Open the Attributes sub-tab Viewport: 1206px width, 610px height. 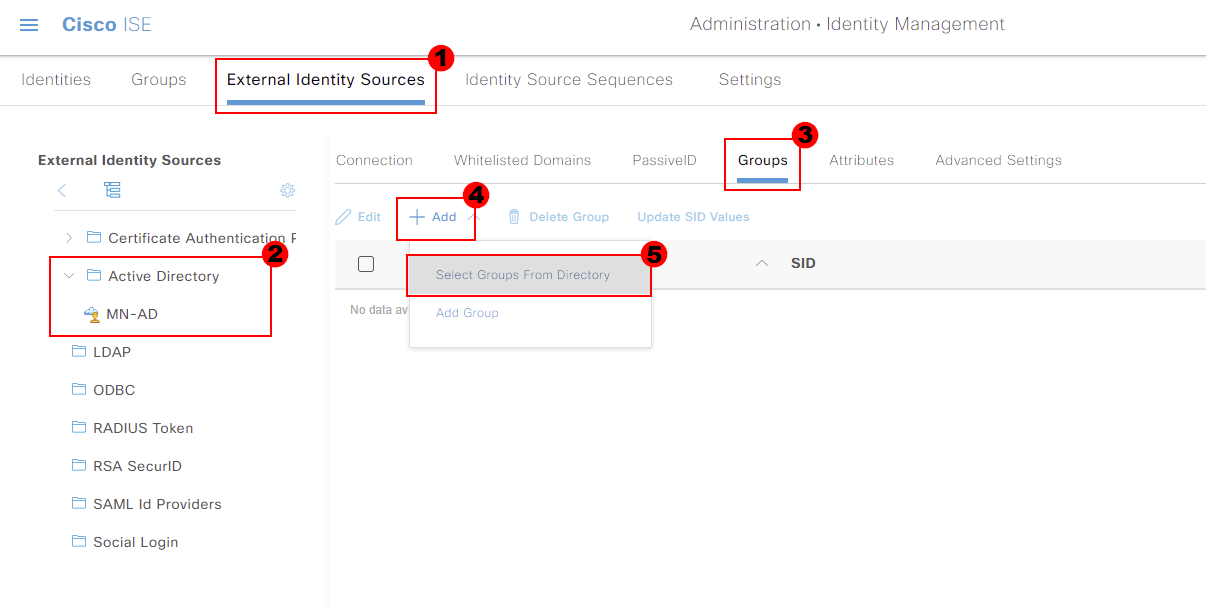coord(861,160)
